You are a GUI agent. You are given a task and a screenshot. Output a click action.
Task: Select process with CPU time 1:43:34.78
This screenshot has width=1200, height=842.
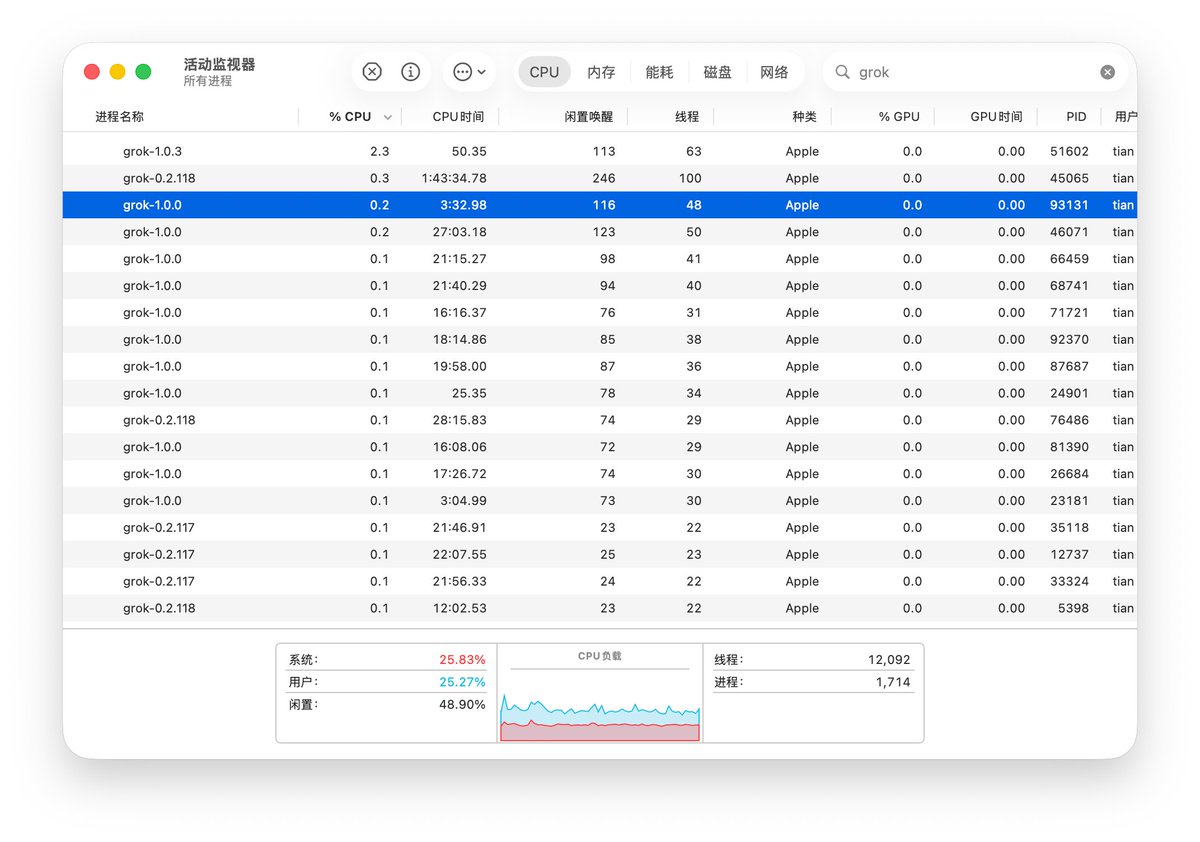click(x=600, y=178)
